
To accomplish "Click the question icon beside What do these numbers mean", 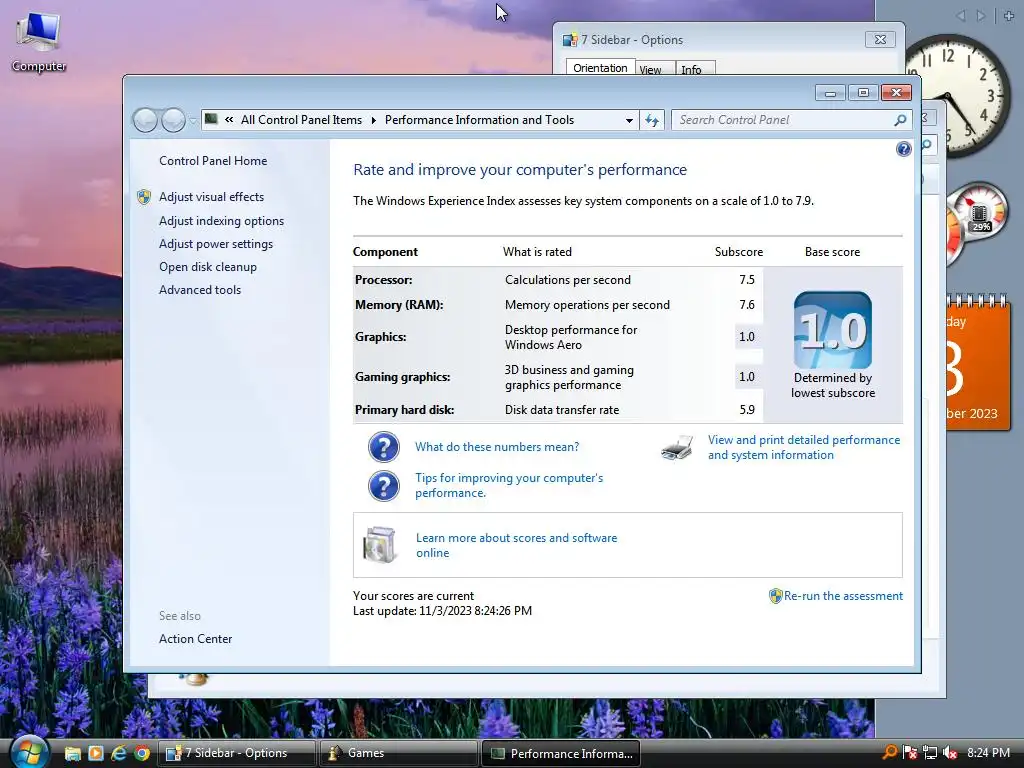I will pos(384,447).
